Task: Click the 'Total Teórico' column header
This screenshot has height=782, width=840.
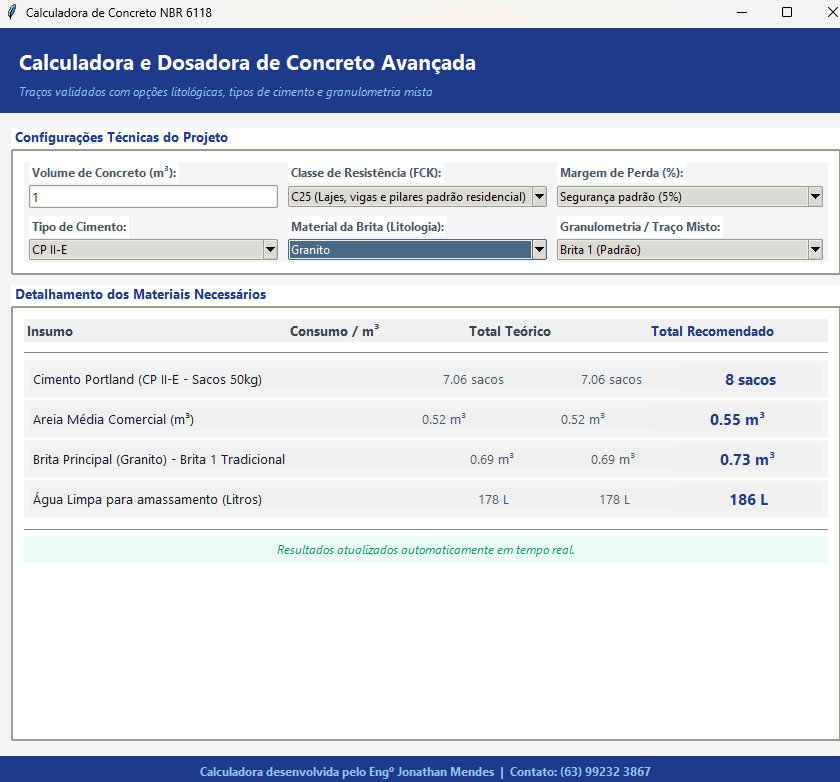Action: [510, 332]
